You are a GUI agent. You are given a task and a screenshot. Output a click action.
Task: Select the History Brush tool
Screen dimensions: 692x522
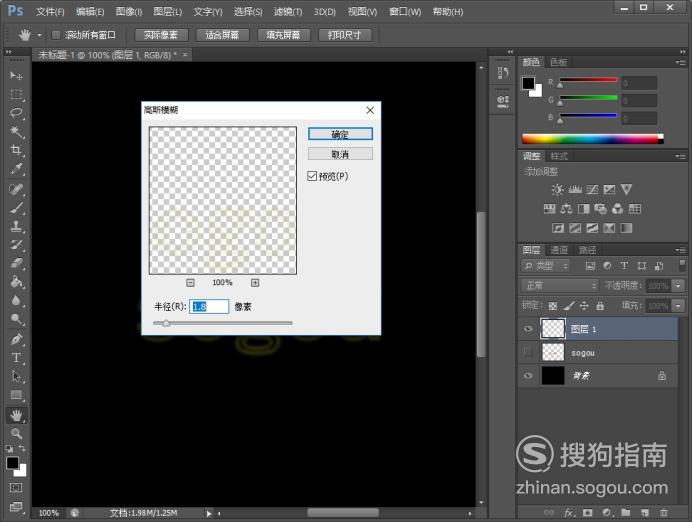pyautogui.click(x=16, y=245)
